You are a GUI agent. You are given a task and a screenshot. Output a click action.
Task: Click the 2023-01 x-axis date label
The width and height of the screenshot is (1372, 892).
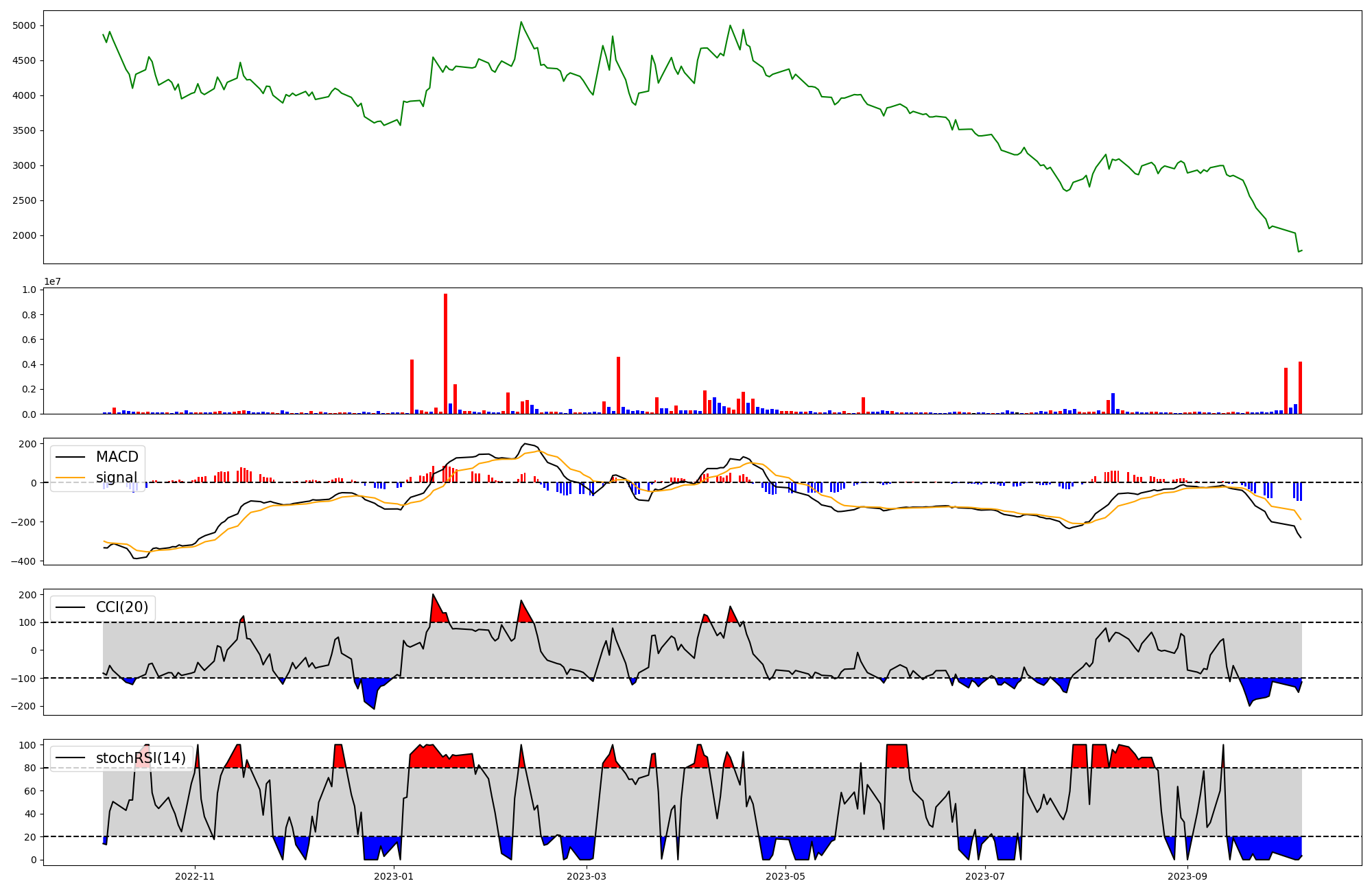coord(394,876)
